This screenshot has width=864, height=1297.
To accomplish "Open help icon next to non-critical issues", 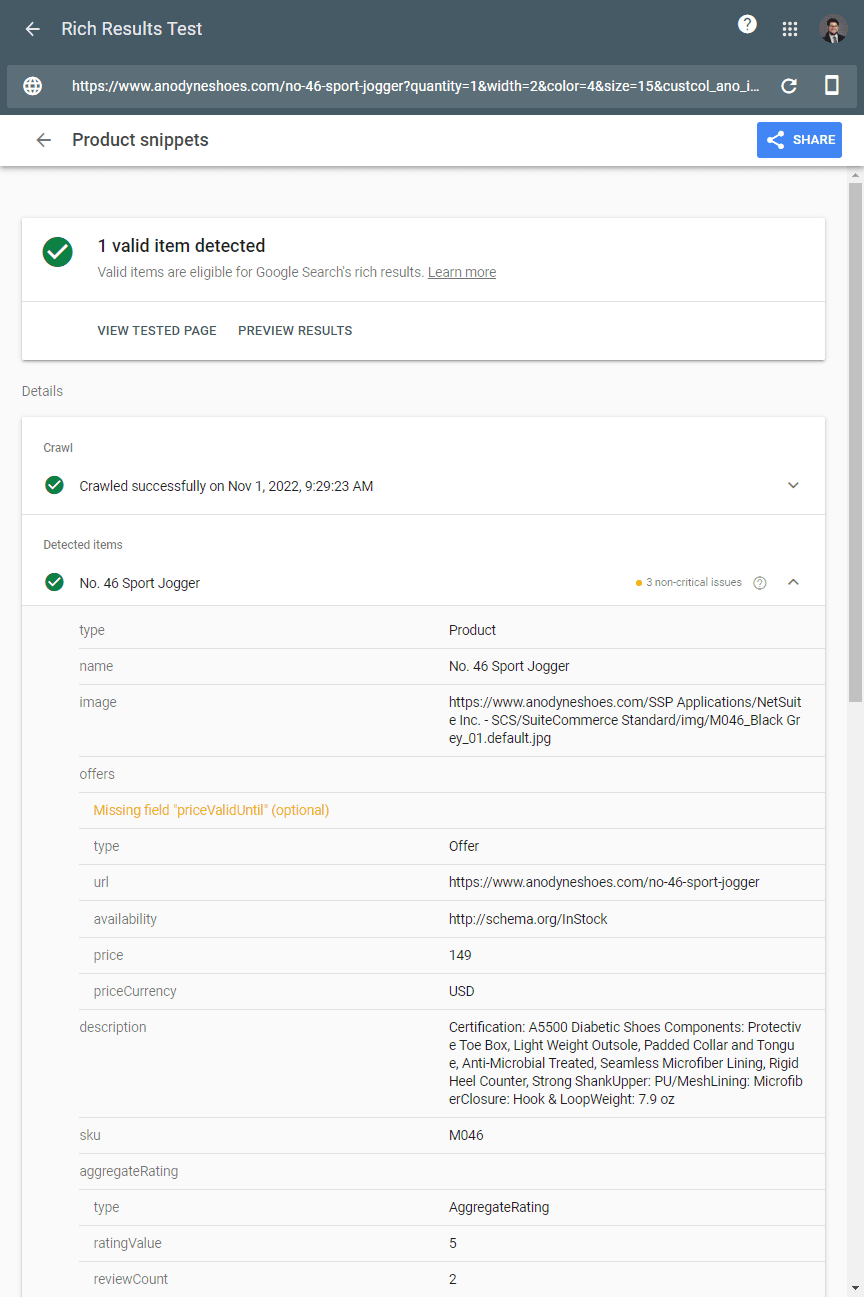I will click(x=760, y=583).
